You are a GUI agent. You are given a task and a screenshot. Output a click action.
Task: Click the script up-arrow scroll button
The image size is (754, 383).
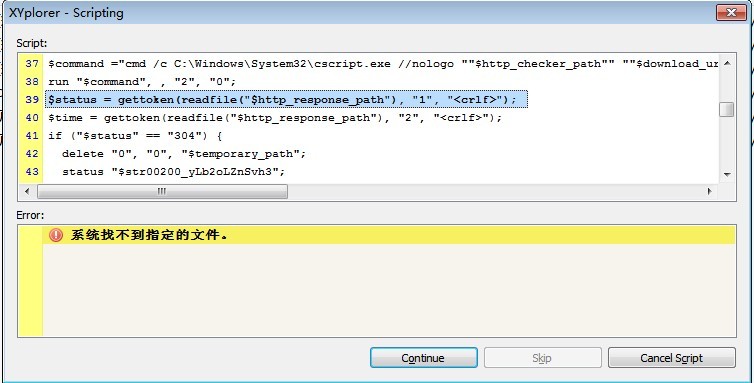tap(727, 63)
